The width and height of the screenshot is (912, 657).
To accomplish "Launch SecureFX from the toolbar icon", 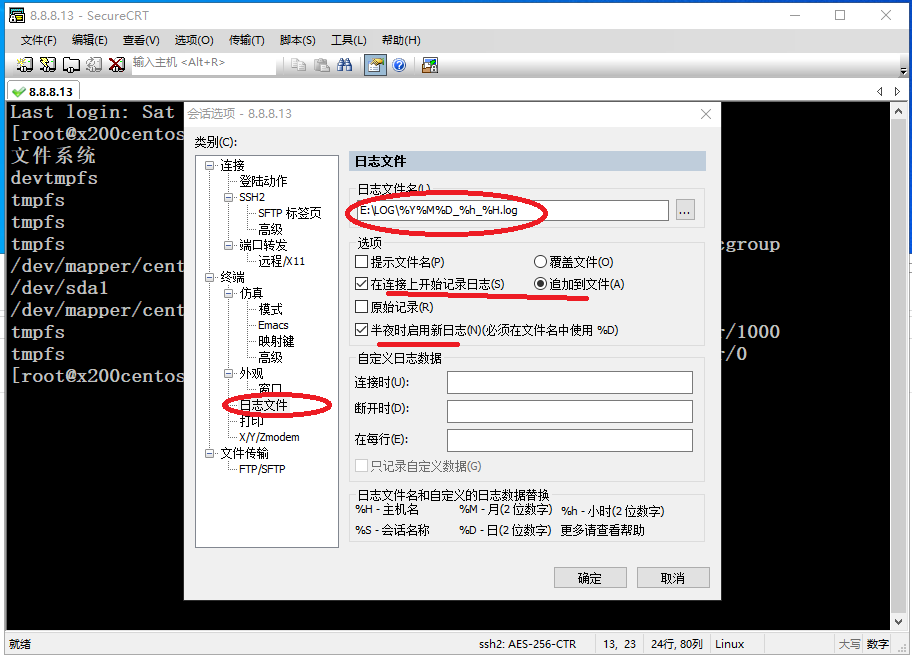I will (x=430, y=65).
